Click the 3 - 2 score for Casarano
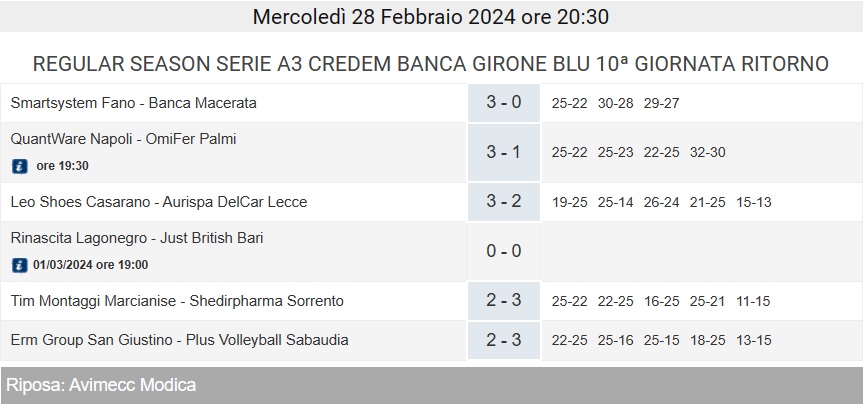 pyautogui.click(x=504, y=201)
